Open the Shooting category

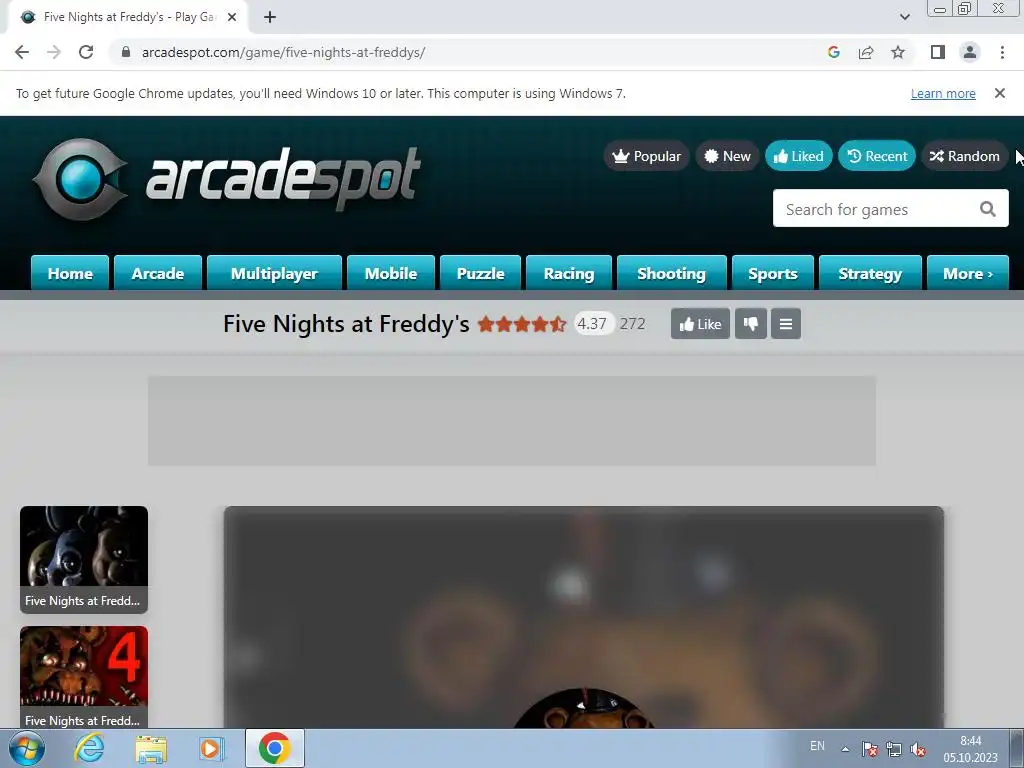pos(671,273)
